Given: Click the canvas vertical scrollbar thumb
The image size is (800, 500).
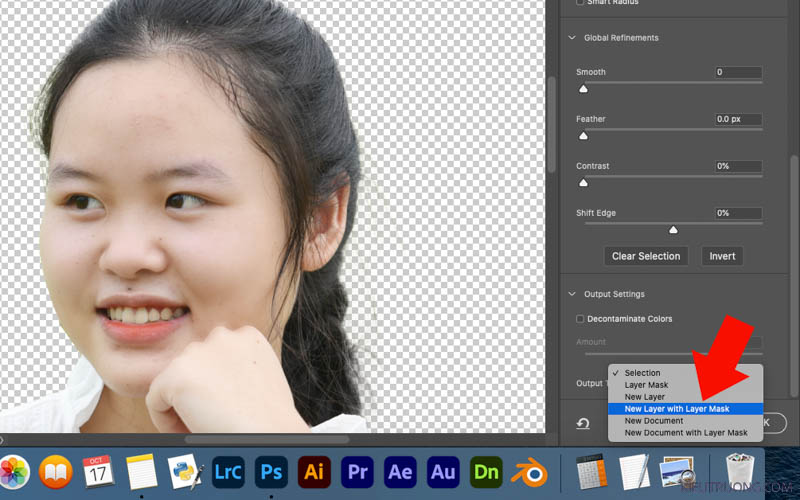Looking at the screenshot, I should point(552,125).
